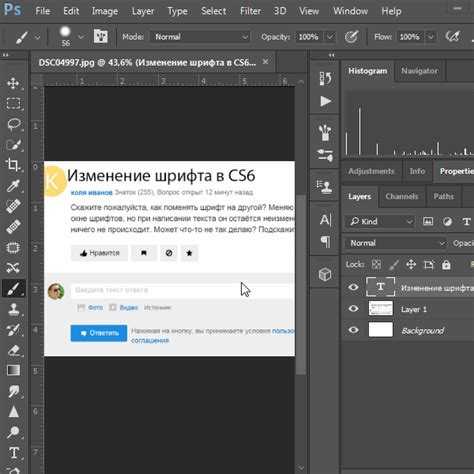Toggle lock image pixels brush icon
The image size is (474, 474).
click(394, 265)
